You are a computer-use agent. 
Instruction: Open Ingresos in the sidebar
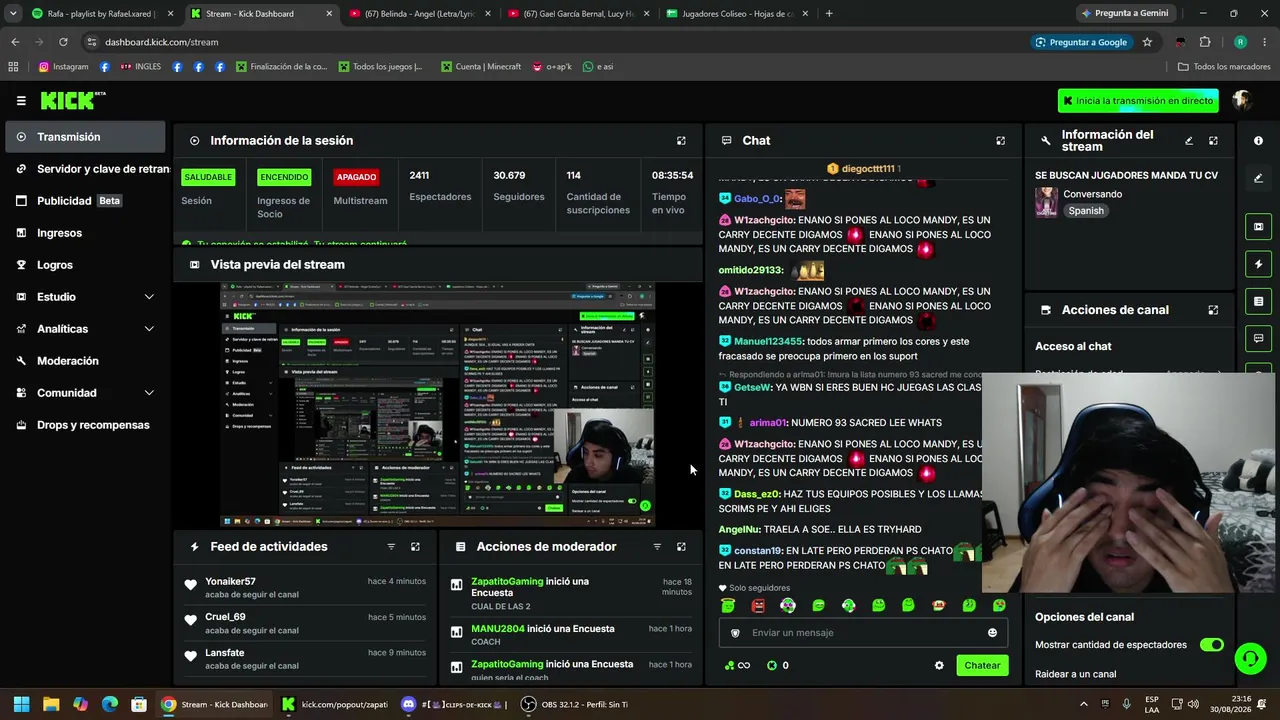click(x=85, y=233)
